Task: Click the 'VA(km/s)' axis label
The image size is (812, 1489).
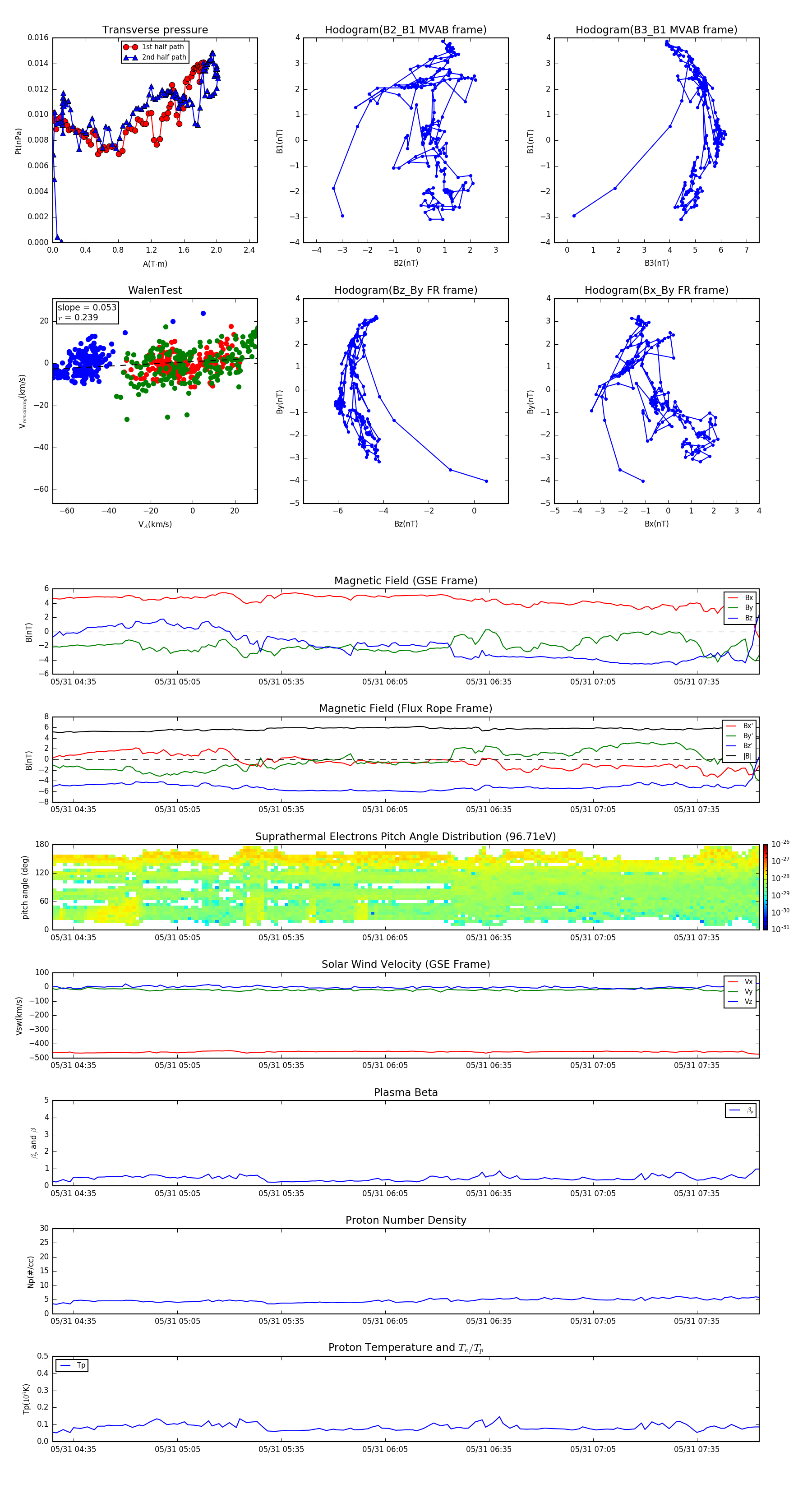Action: pos(155,525)
